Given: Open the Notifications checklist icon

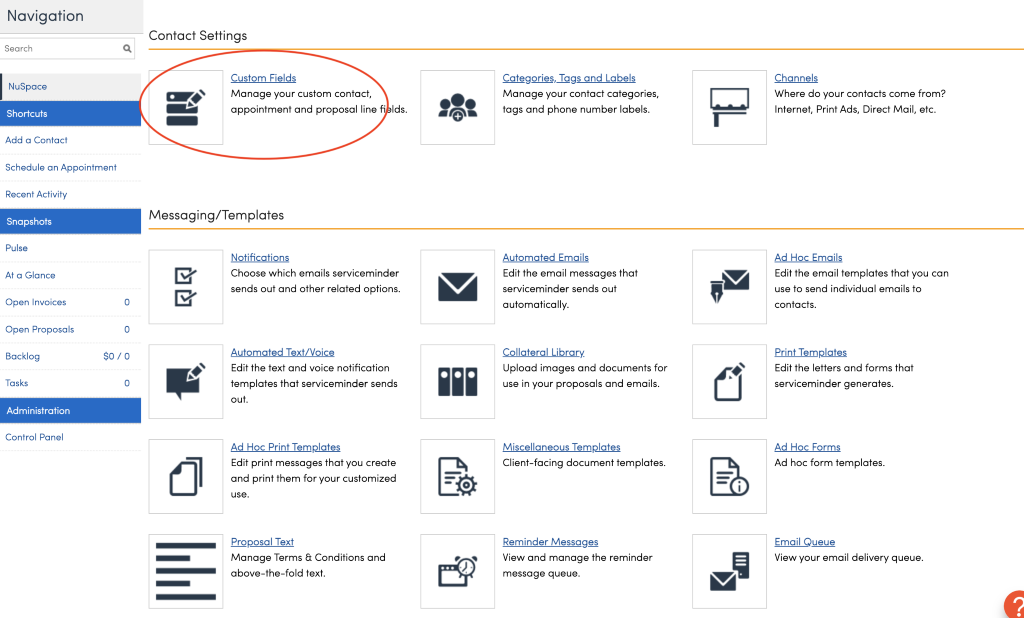Looking at the screenshot, I should pyautogui.click(x=185, y=287).
